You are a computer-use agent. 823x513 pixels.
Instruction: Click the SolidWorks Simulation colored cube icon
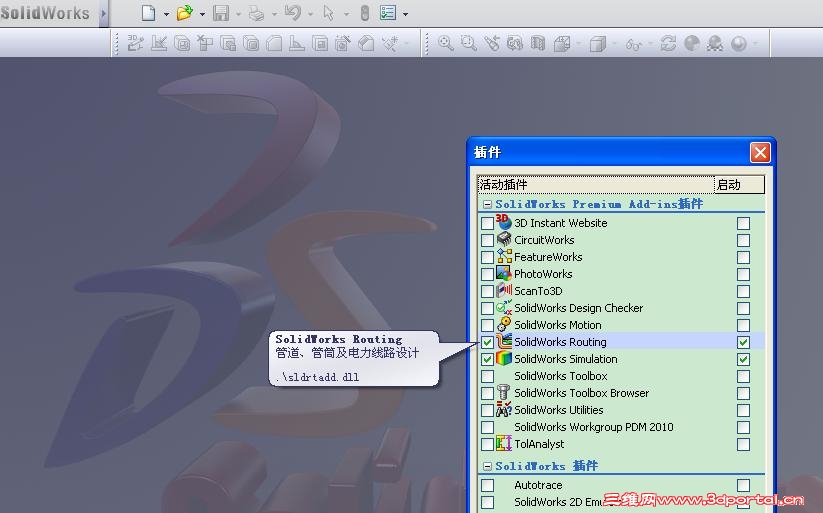click(504, 358)
